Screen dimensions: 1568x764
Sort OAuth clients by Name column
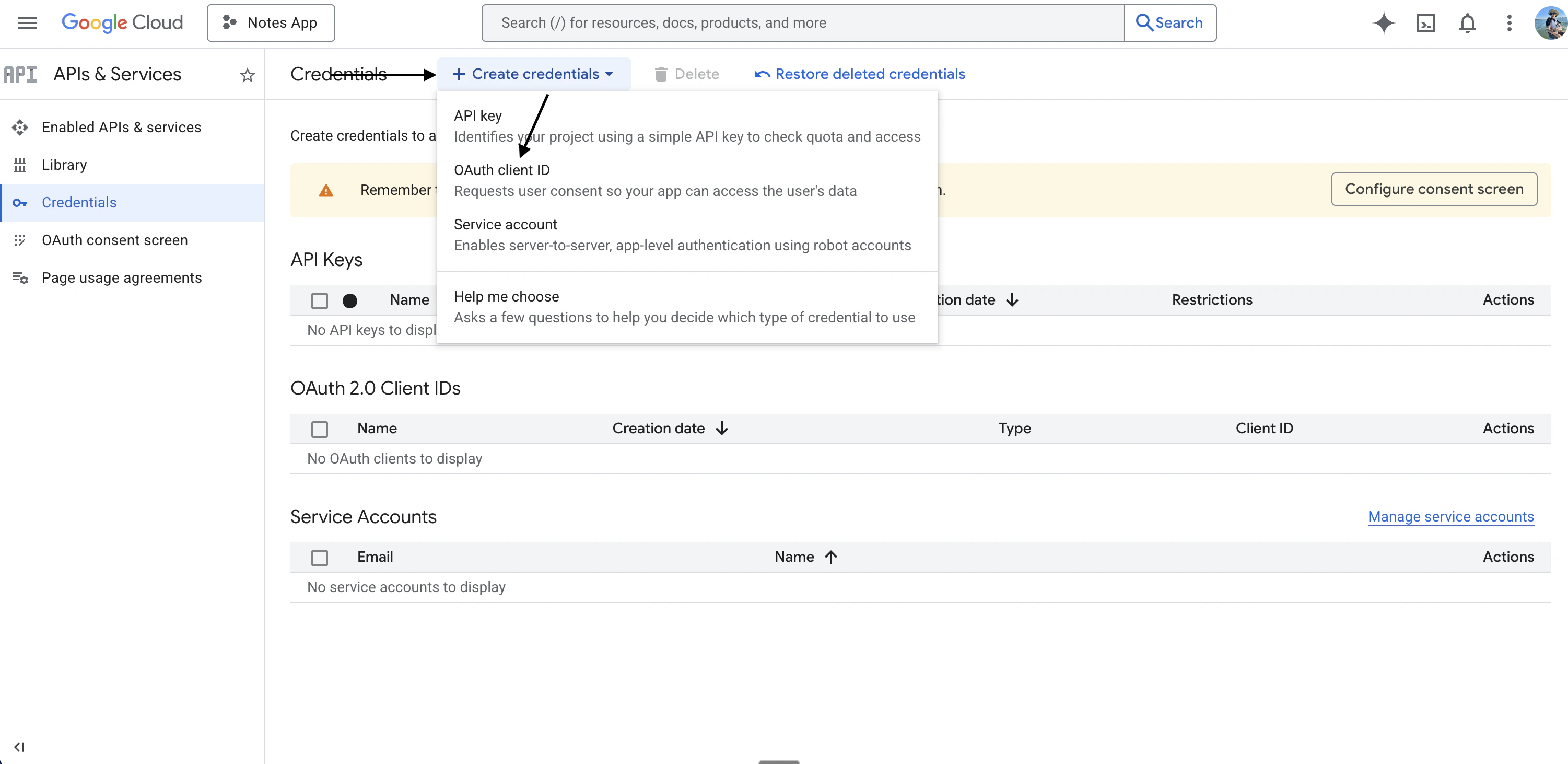(377, 429)
